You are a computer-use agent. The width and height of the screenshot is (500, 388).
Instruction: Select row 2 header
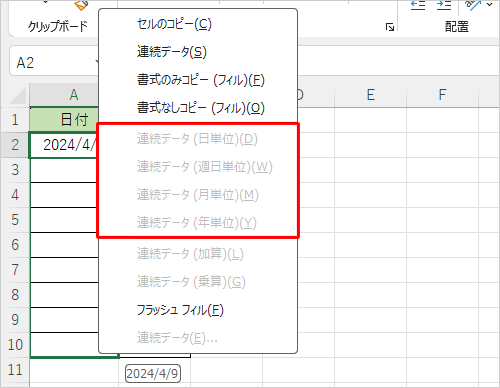(15, 145)
